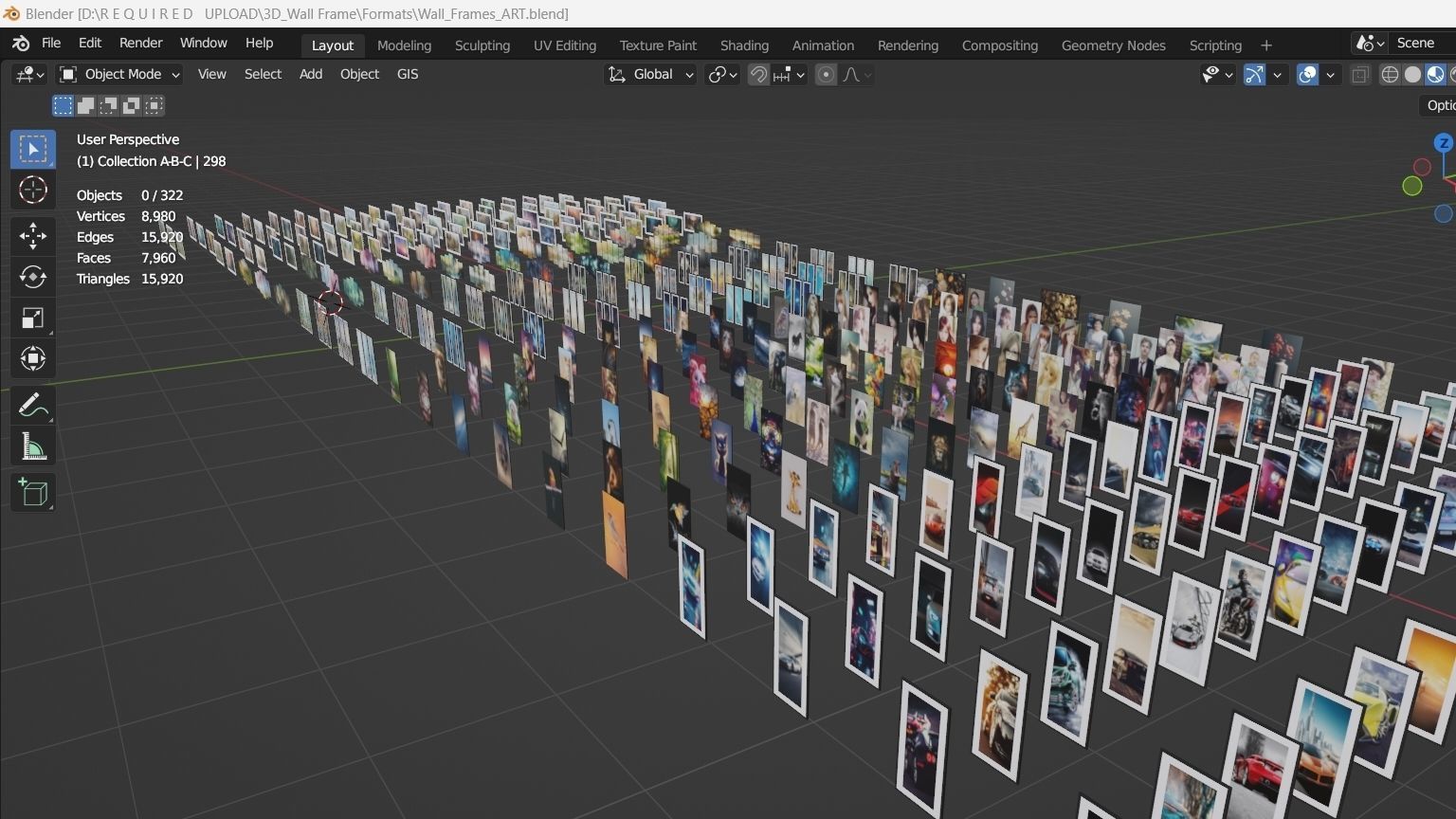Select the Measure tool
This screenshot has width=1456, height=819.
[33, 446]
